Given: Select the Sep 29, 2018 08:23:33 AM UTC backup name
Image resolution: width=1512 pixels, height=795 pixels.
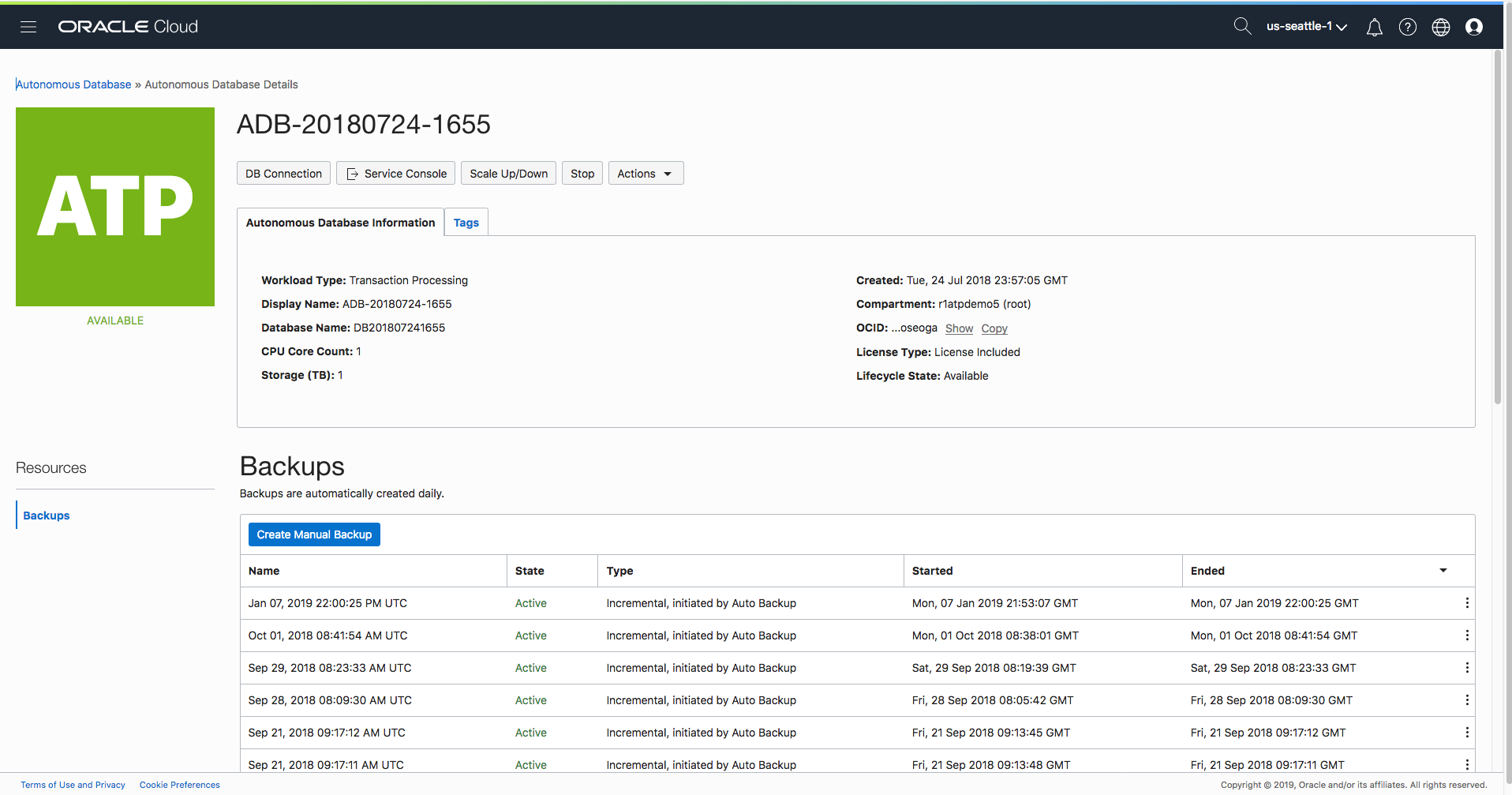Looking at the screenshot, I should pos(330,668).
